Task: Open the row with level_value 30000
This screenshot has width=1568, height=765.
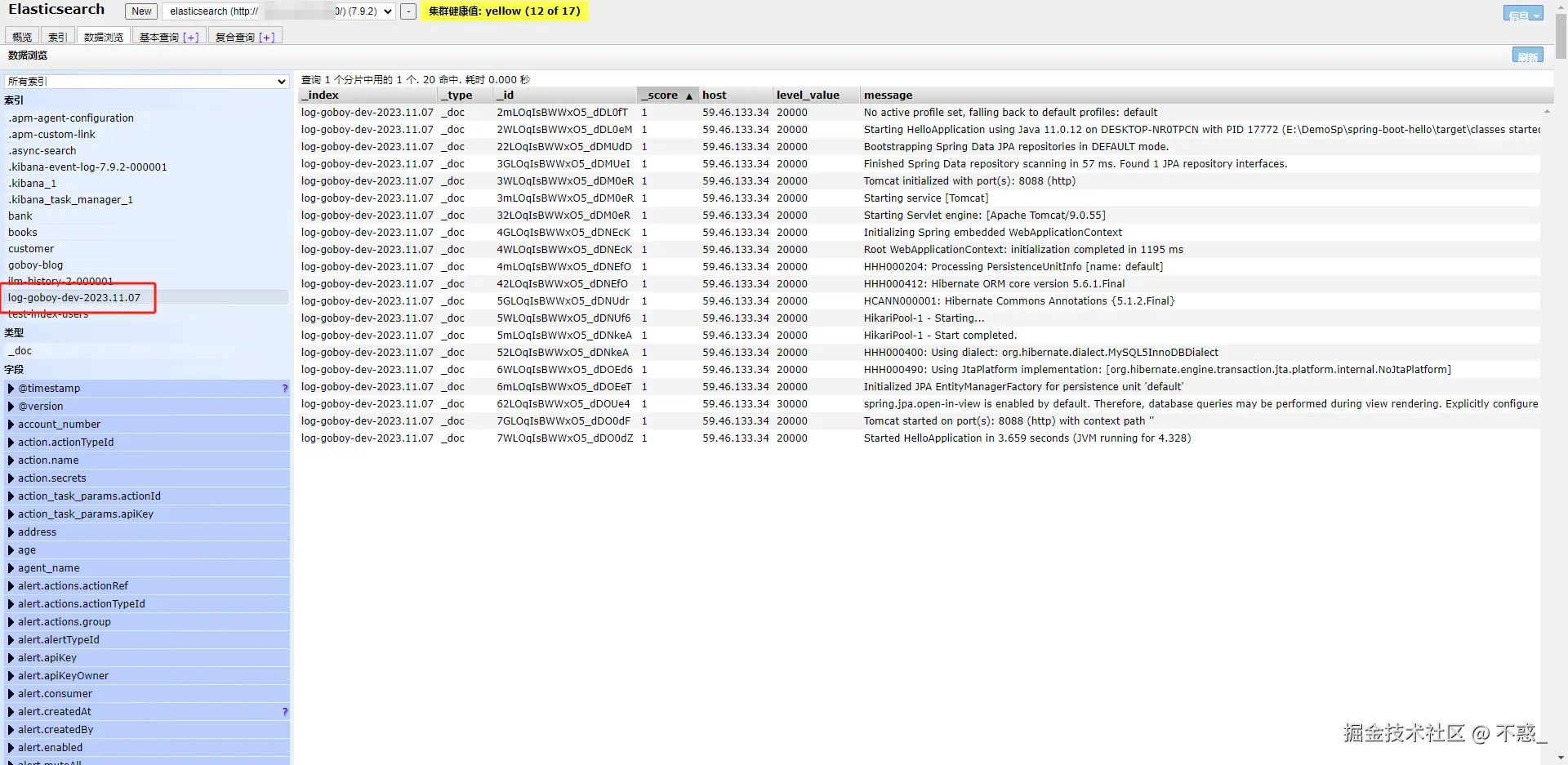Action: [x=920, y=404]
